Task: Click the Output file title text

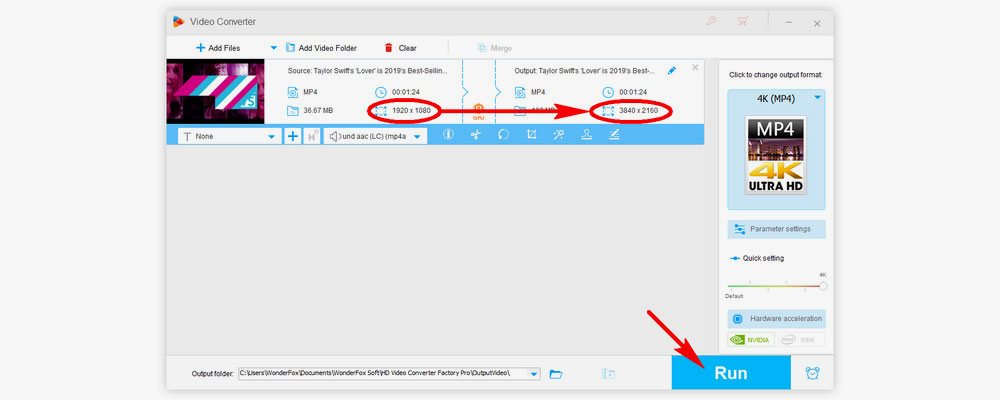Action: (585, 70)
